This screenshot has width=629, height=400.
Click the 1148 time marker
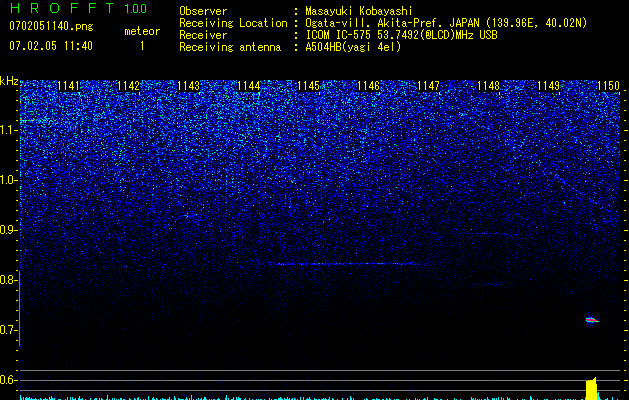488,86
